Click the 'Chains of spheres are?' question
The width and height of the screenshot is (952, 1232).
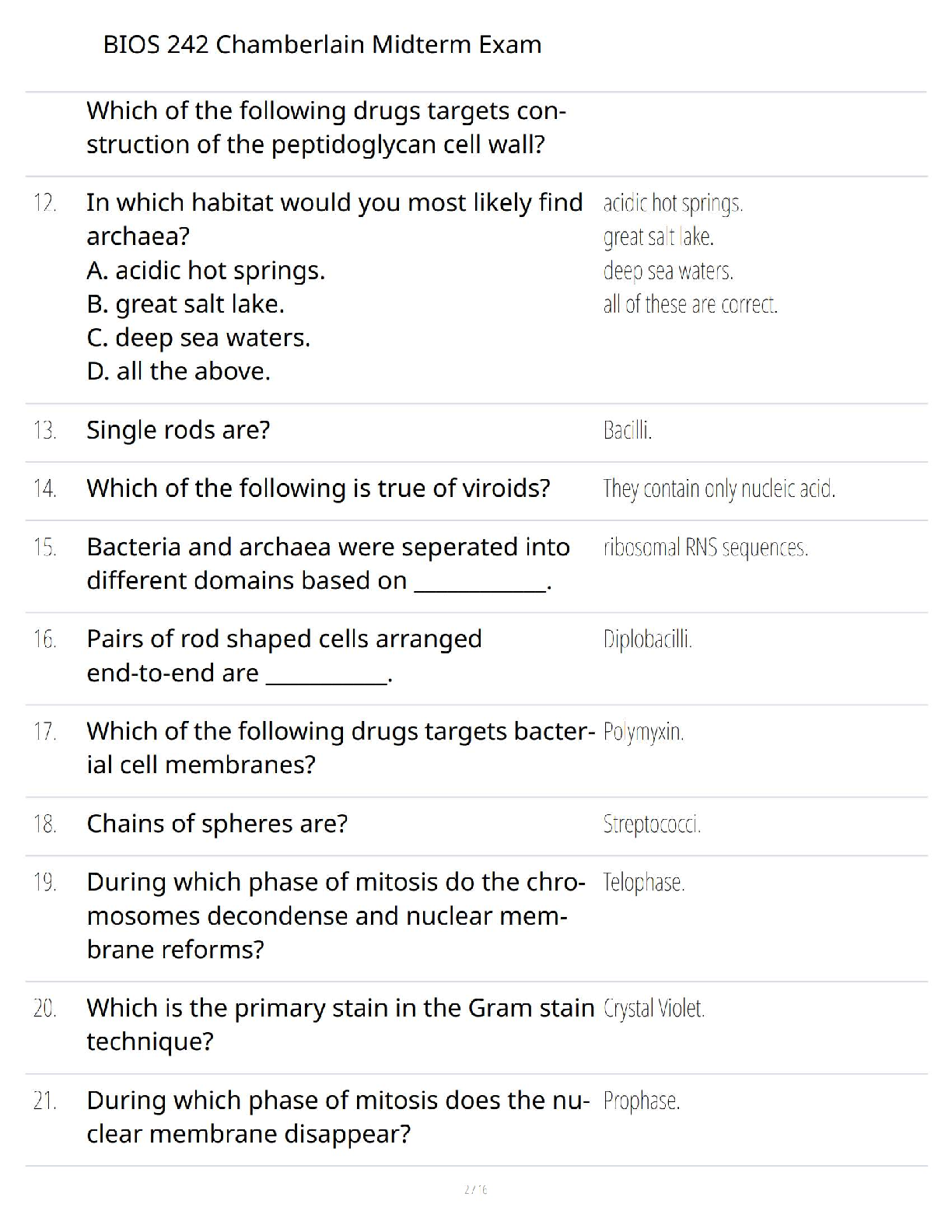click(x=217, y=823)
